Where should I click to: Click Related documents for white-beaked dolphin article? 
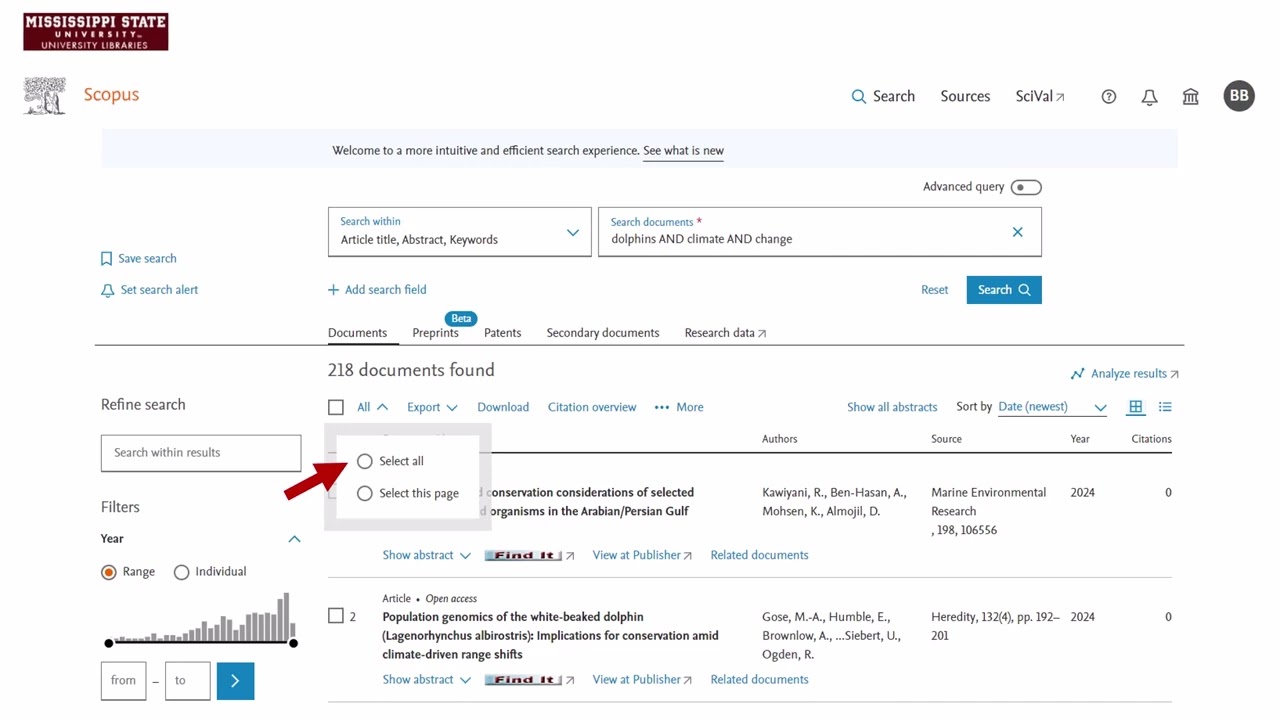pyautogui.click(x=759, y=680)
